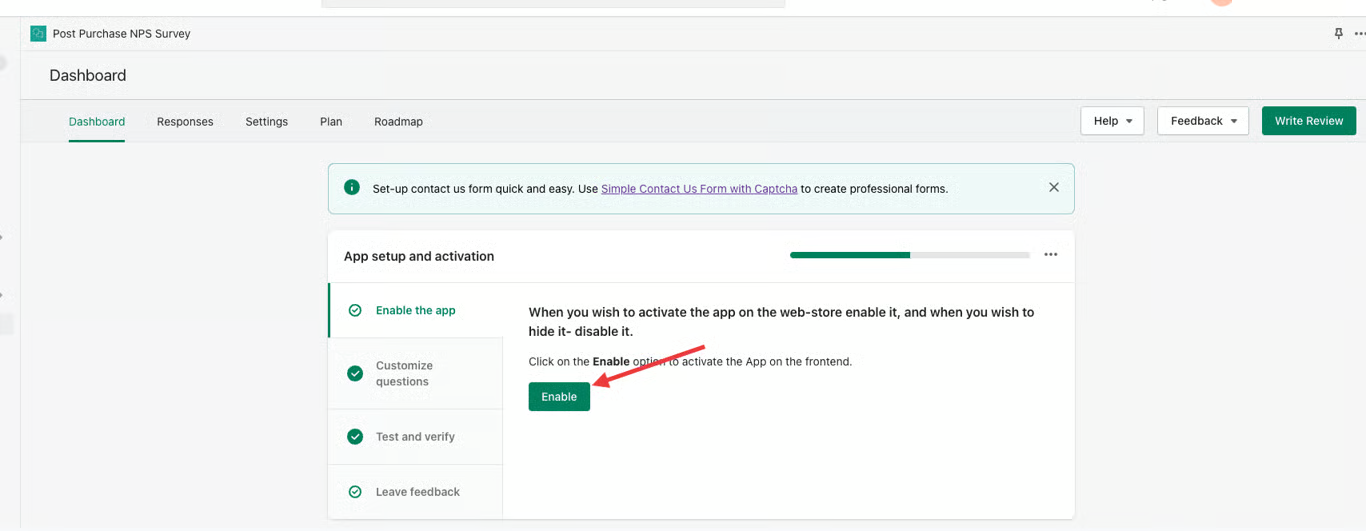Click the App setup and activation heading

coord(419,256)
